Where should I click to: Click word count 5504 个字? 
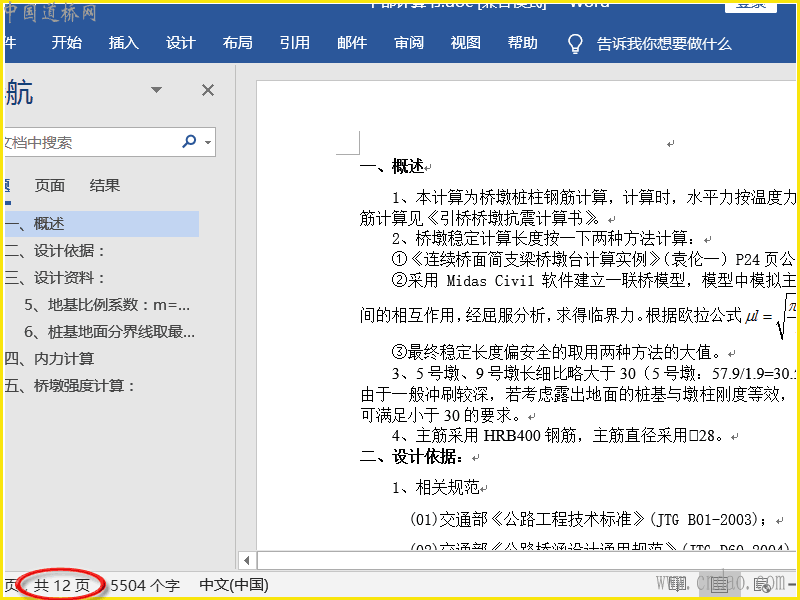click(145, 585)
